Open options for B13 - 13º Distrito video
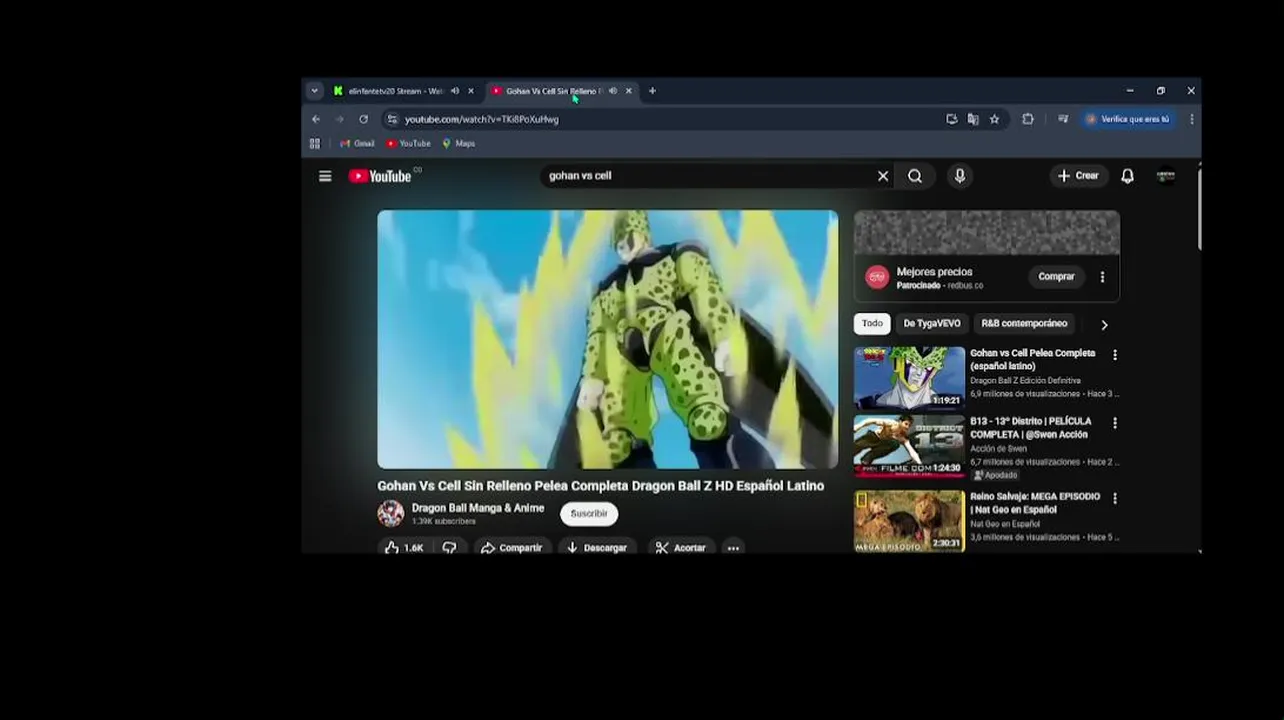This screenshot has height=720, width=1284. pyautogui.click(x=1115, y=423)
